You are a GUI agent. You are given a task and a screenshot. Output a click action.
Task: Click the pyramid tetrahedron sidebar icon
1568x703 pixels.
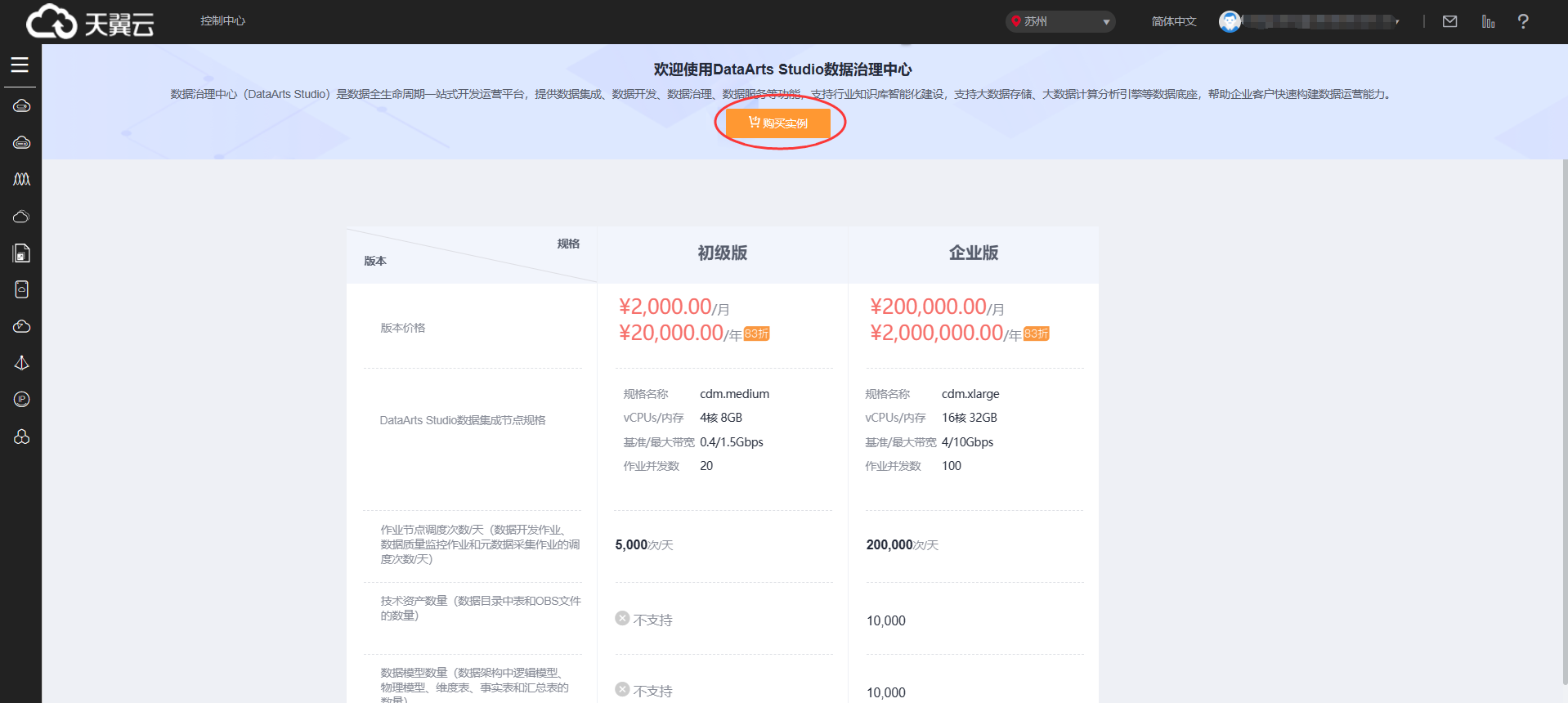22,363
